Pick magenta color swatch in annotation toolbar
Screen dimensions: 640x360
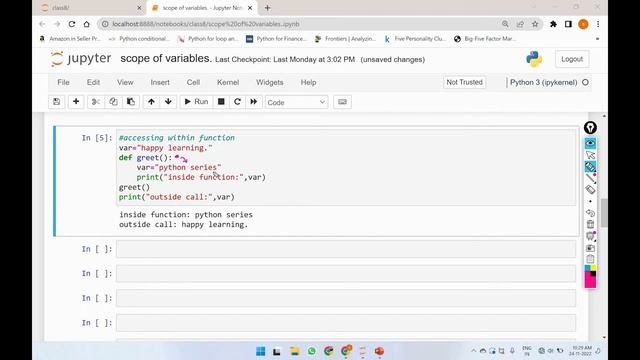tap(590, 282)
